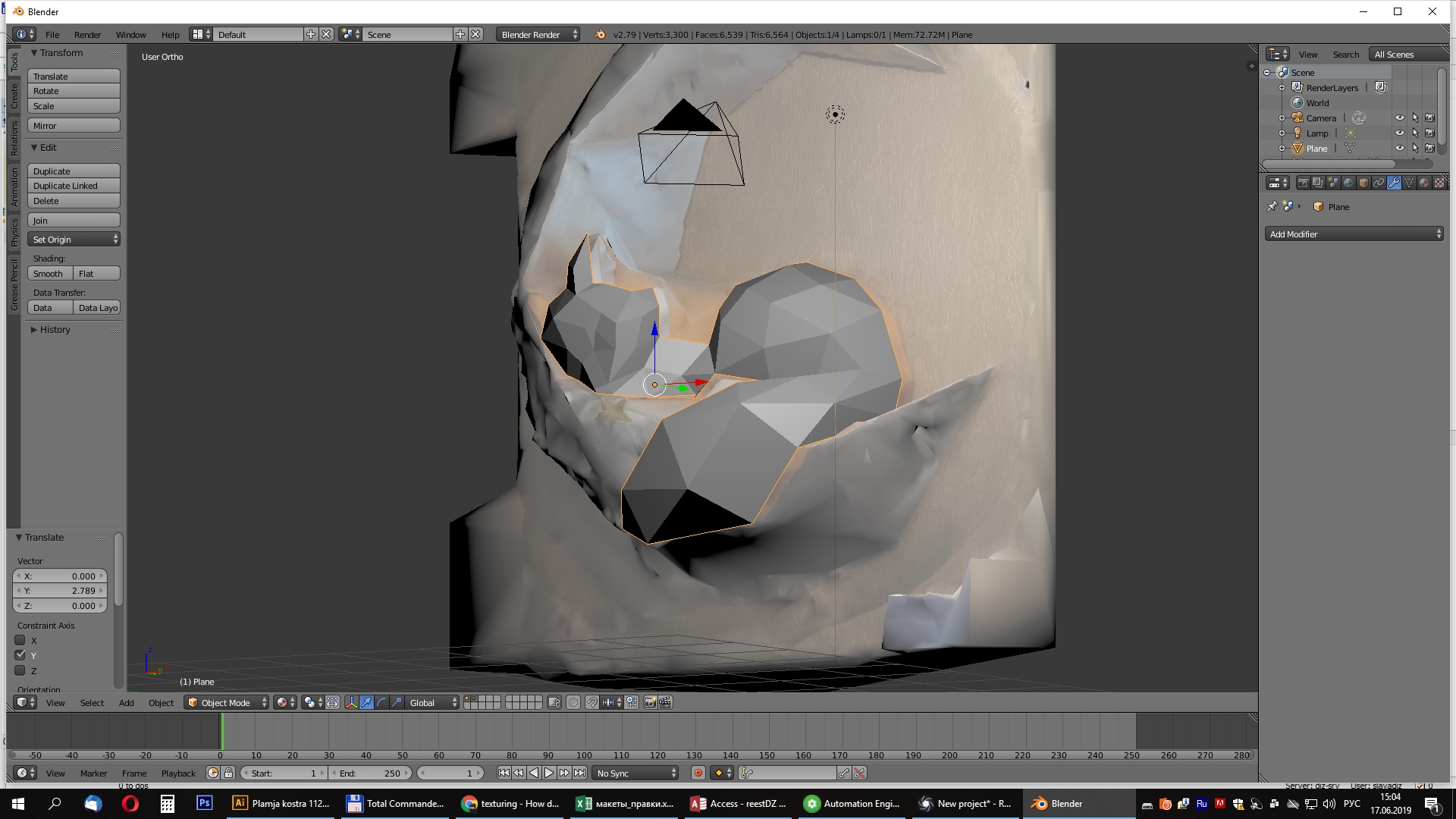Image resolution: width=1456 pixels, height=819 pixels.
Task: Open the Object Mode selector
Action: [x=227, y=703]
